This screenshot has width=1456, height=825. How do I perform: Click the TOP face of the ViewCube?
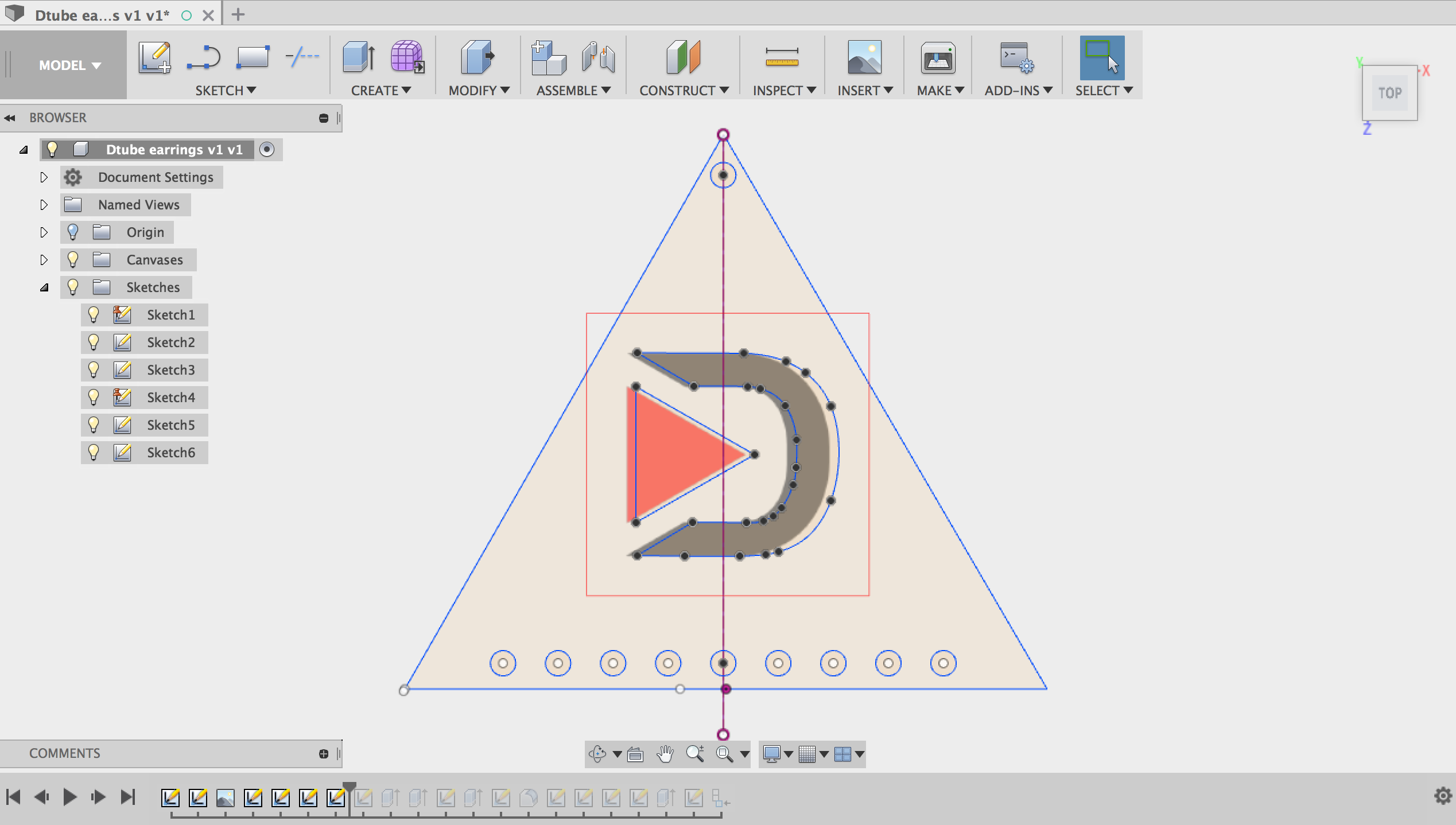tap(1389, 92)
